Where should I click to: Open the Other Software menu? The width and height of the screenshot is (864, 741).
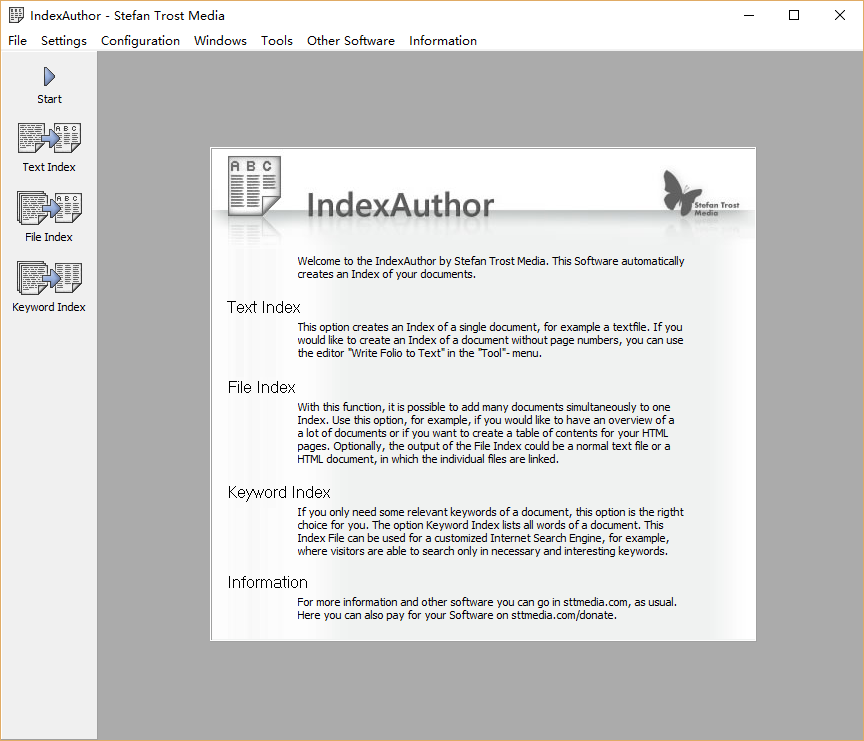(351, 41)
